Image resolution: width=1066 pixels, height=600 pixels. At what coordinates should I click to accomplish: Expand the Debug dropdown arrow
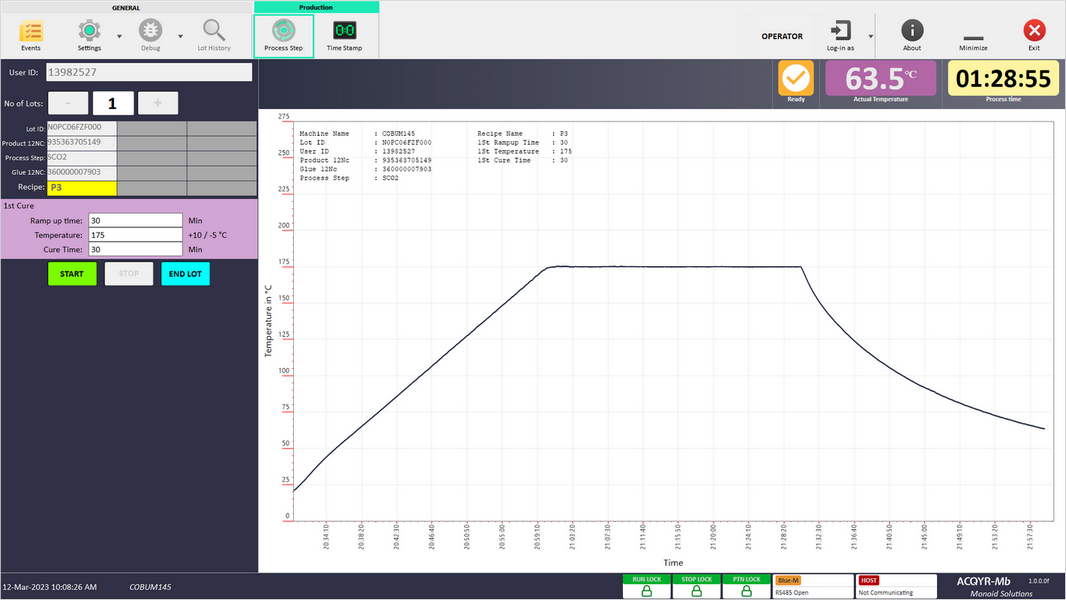(181, 36)
